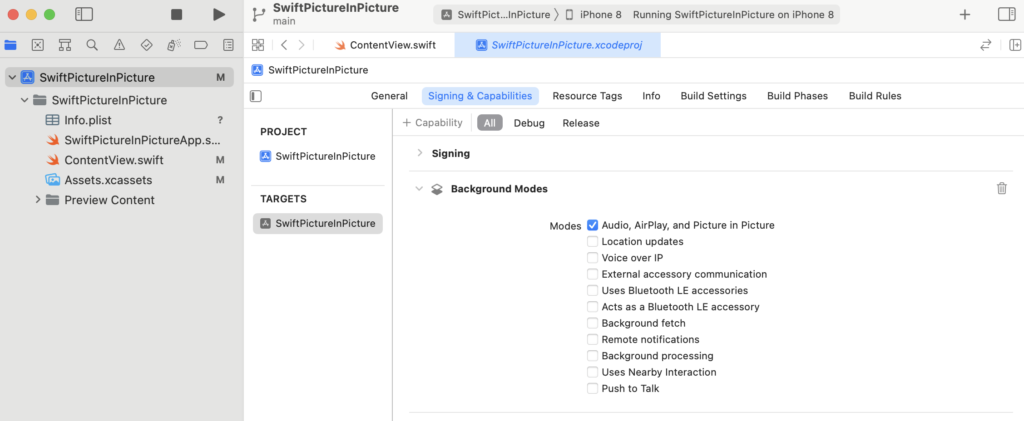Expand the Preview Content folder

point(38,200)
